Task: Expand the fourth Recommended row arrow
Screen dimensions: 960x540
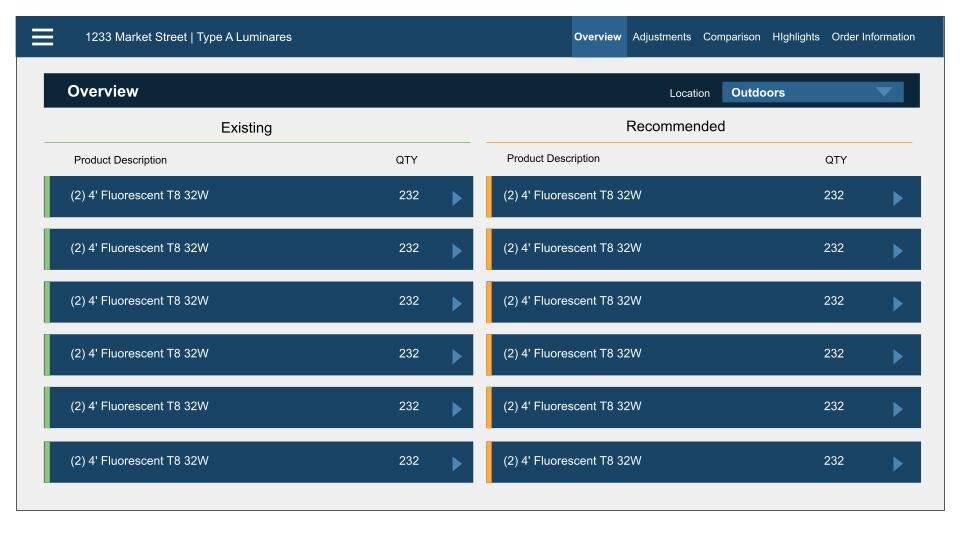Action: point(898,356)
